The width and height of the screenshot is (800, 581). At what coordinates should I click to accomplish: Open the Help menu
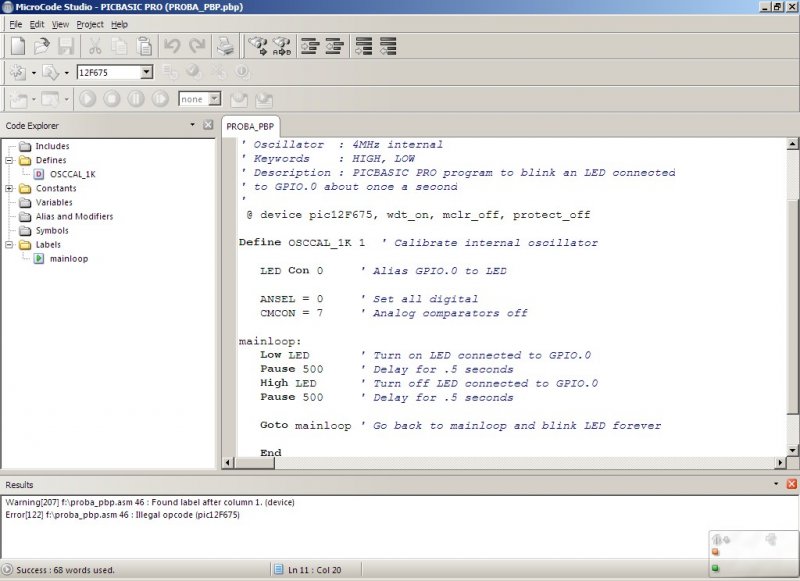pos(119,24)
